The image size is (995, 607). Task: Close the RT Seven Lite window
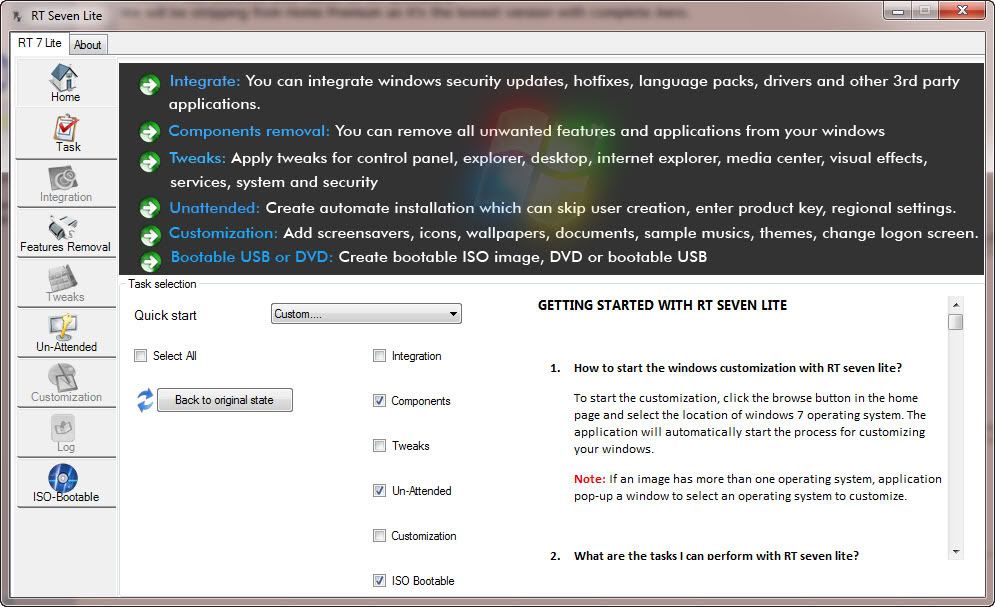click(962, 11)
